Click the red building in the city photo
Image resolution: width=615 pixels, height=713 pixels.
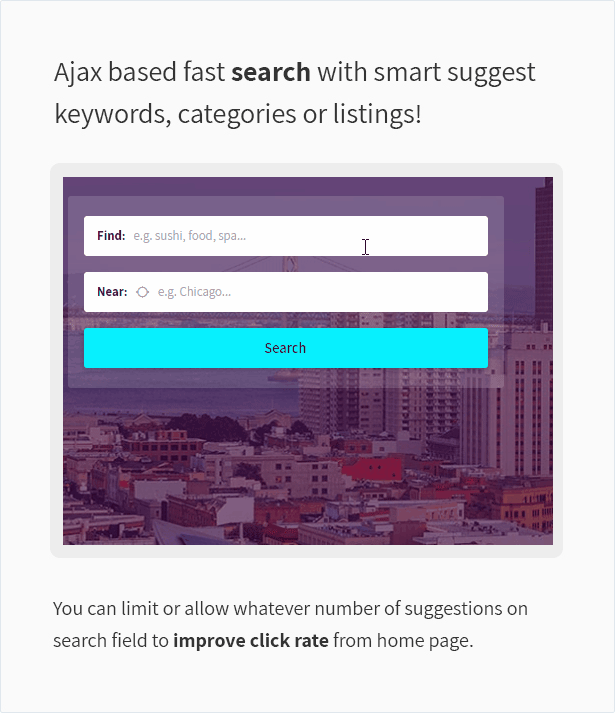372,469
